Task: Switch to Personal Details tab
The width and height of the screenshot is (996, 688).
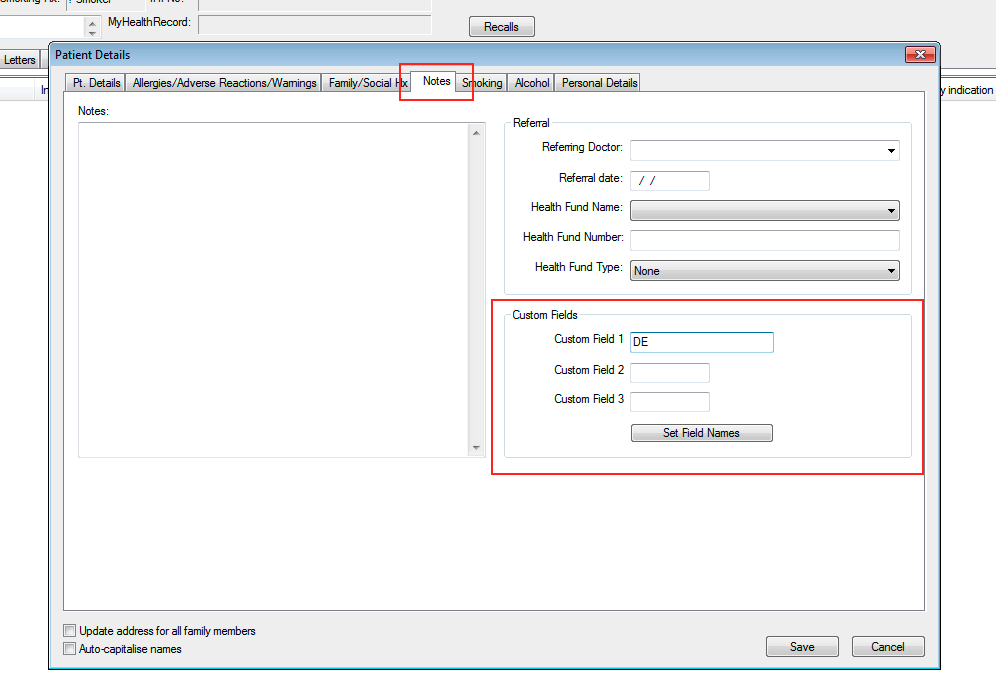Action: (x=599, y=83)
